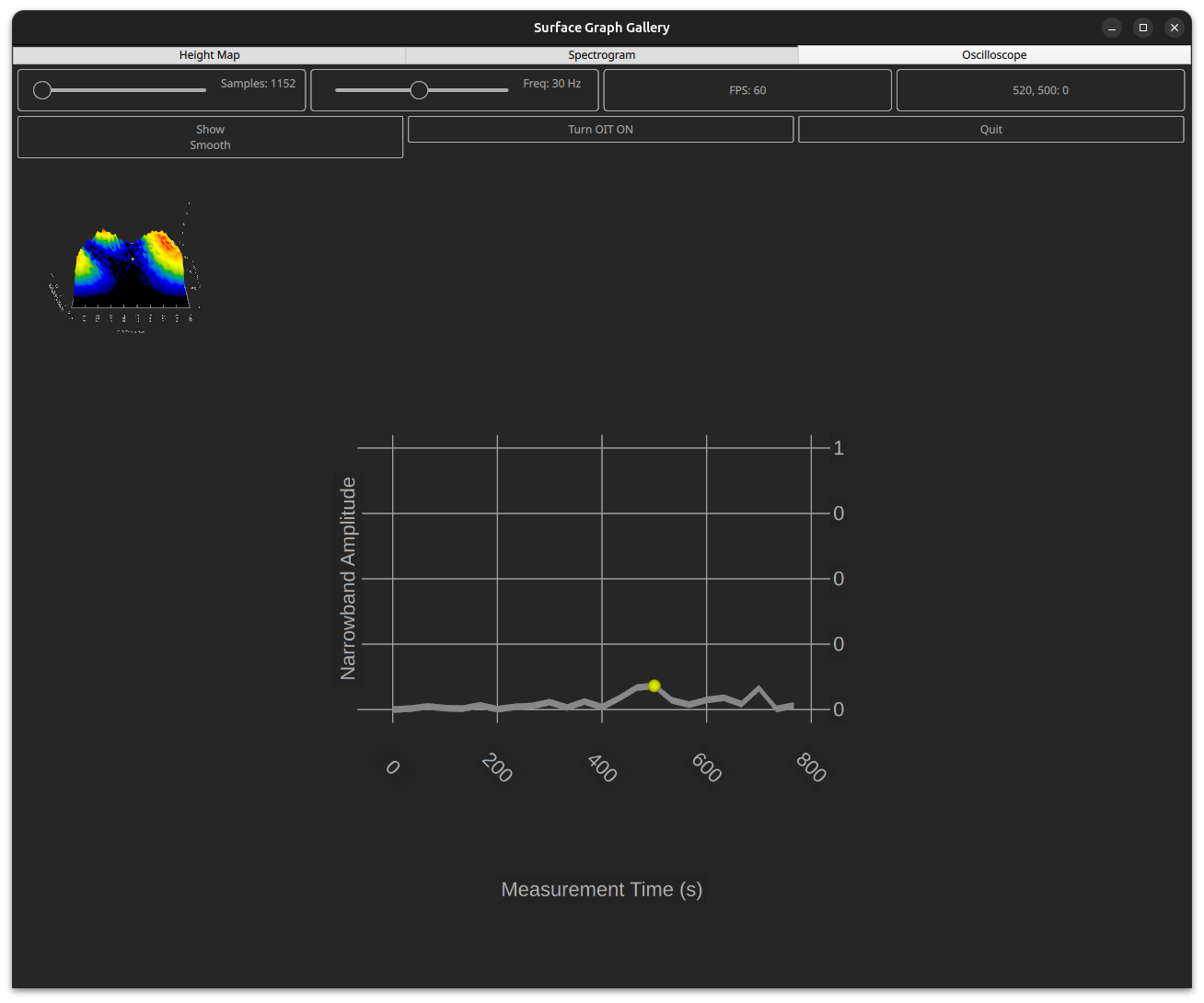Quit the application via Quit button
Image resolution: width=1204 pixels, height=1003 pixels.
click(x=990, y=130)
